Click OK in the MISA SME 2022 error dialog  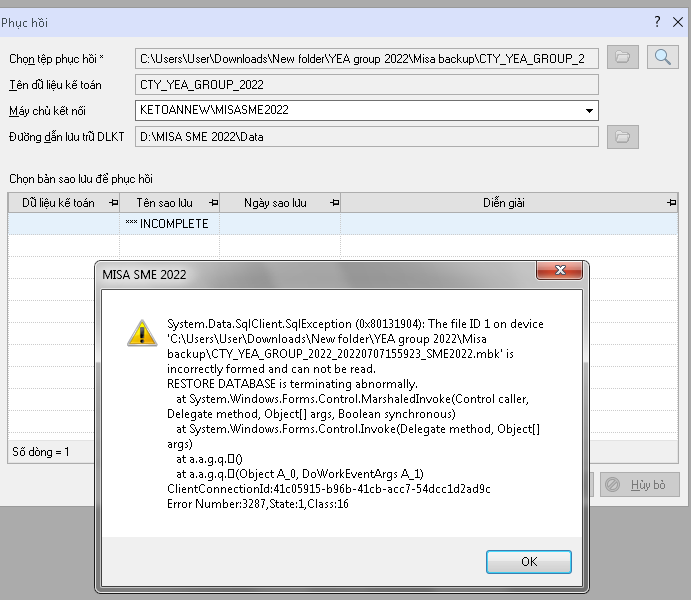[528, 562]
